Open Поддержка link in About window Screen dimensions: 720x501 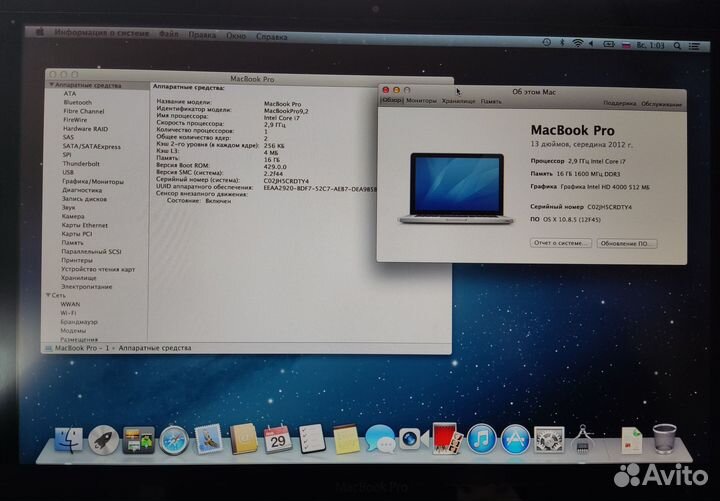click(619, 103)
